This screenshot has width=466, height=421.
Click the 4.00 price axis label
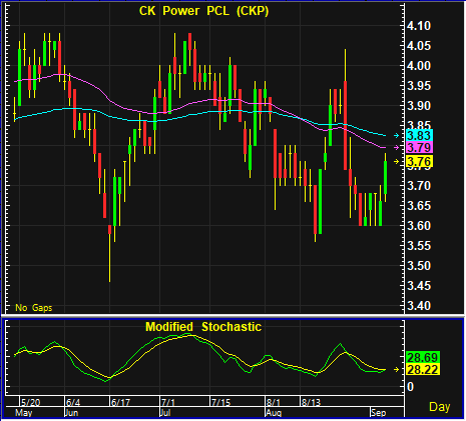(419, 66)
